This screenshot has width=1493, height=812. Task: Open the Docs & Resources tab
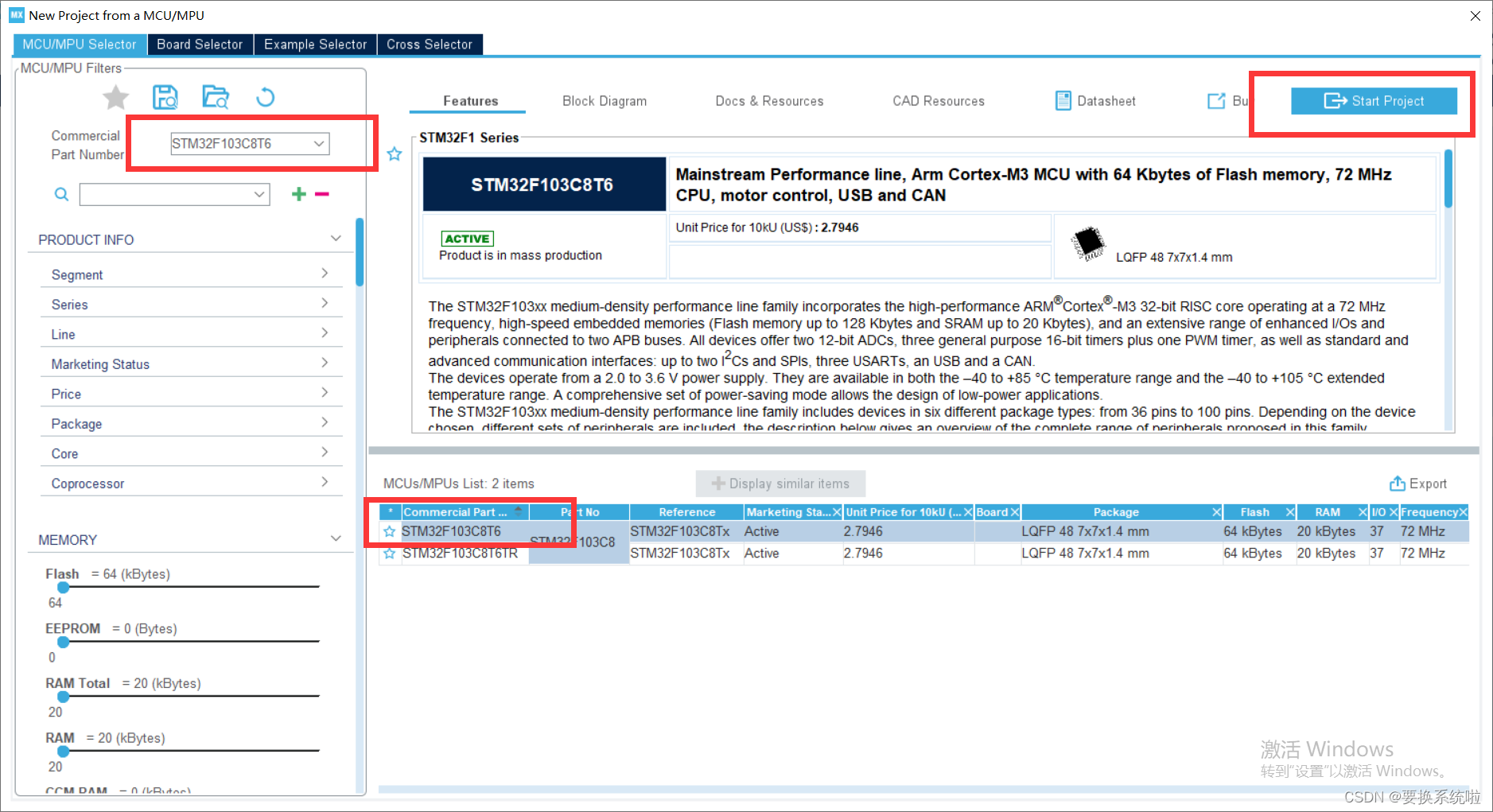point(769,101)
